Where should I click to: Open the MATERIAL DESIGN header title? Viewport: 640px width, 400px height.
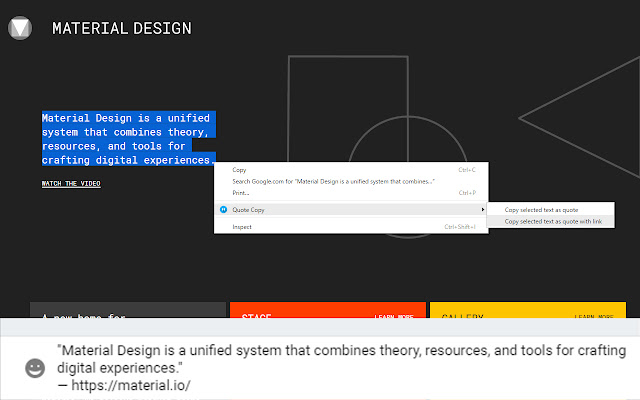(x=122, y=29)
